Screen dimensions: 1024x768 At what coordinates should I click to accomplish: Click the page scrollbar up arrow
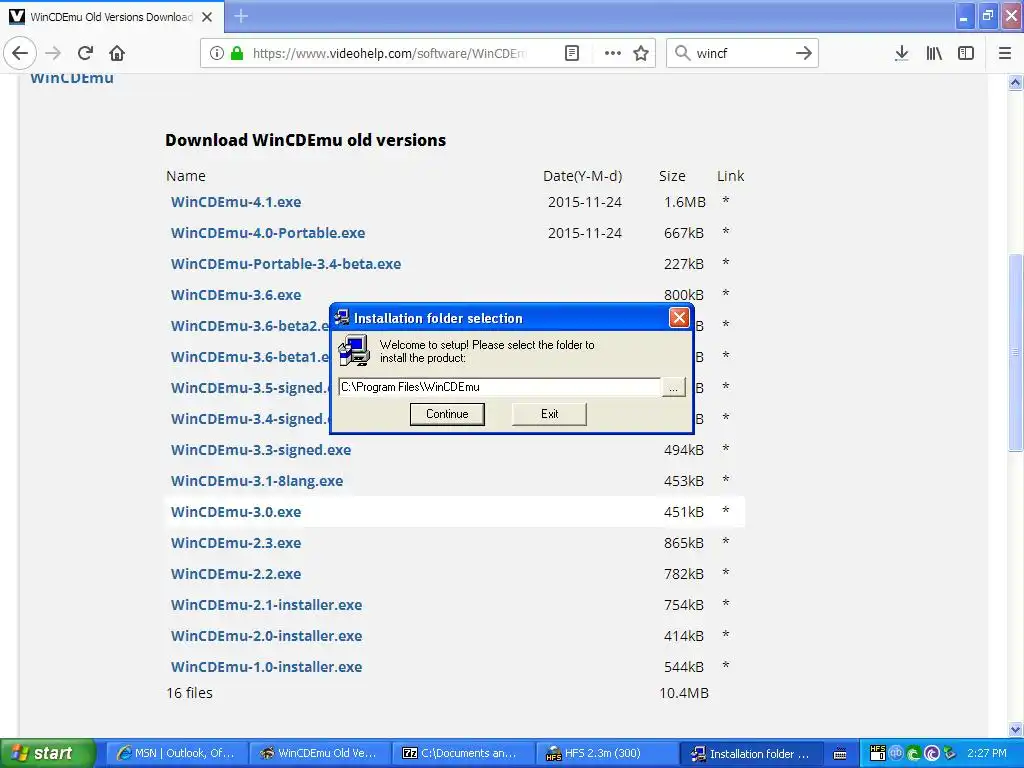coord(1015,82)
